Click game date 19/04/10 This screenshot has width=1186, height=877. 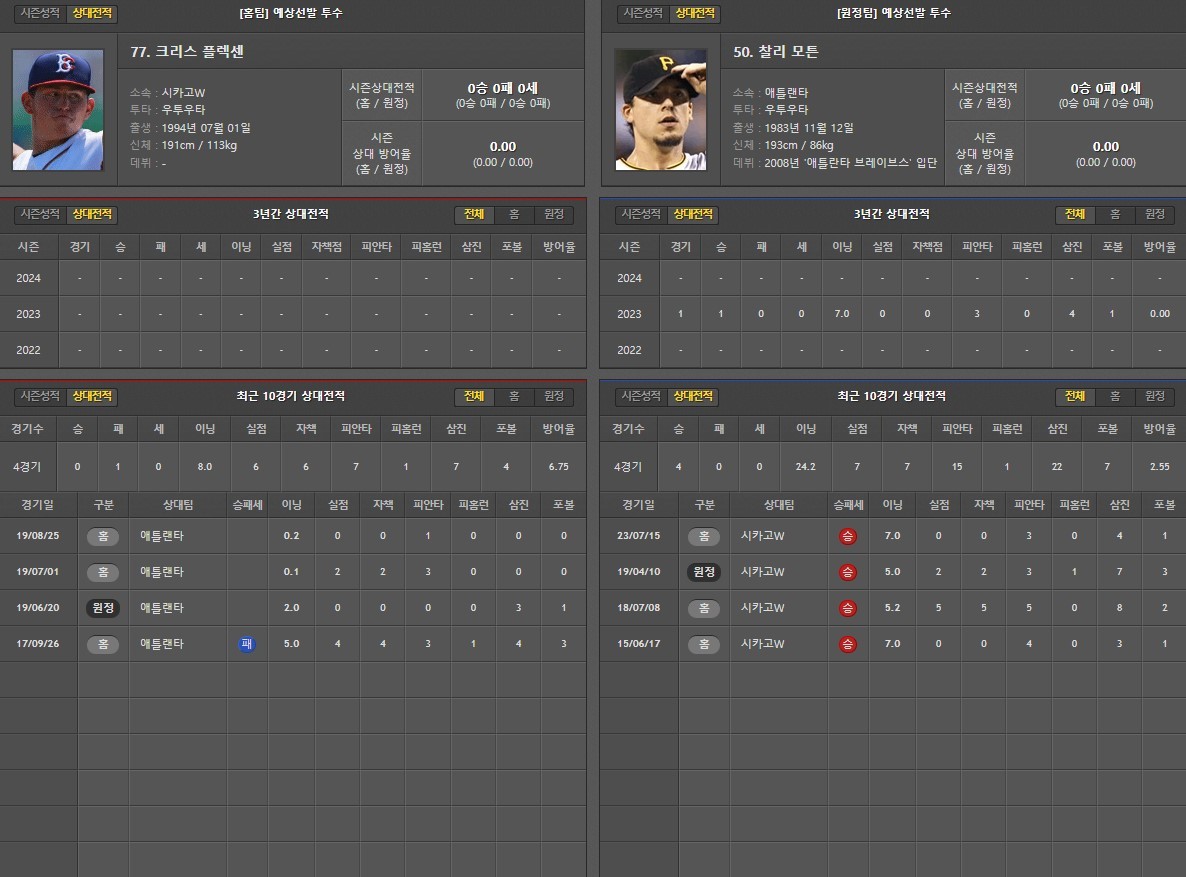click(638, 571)
